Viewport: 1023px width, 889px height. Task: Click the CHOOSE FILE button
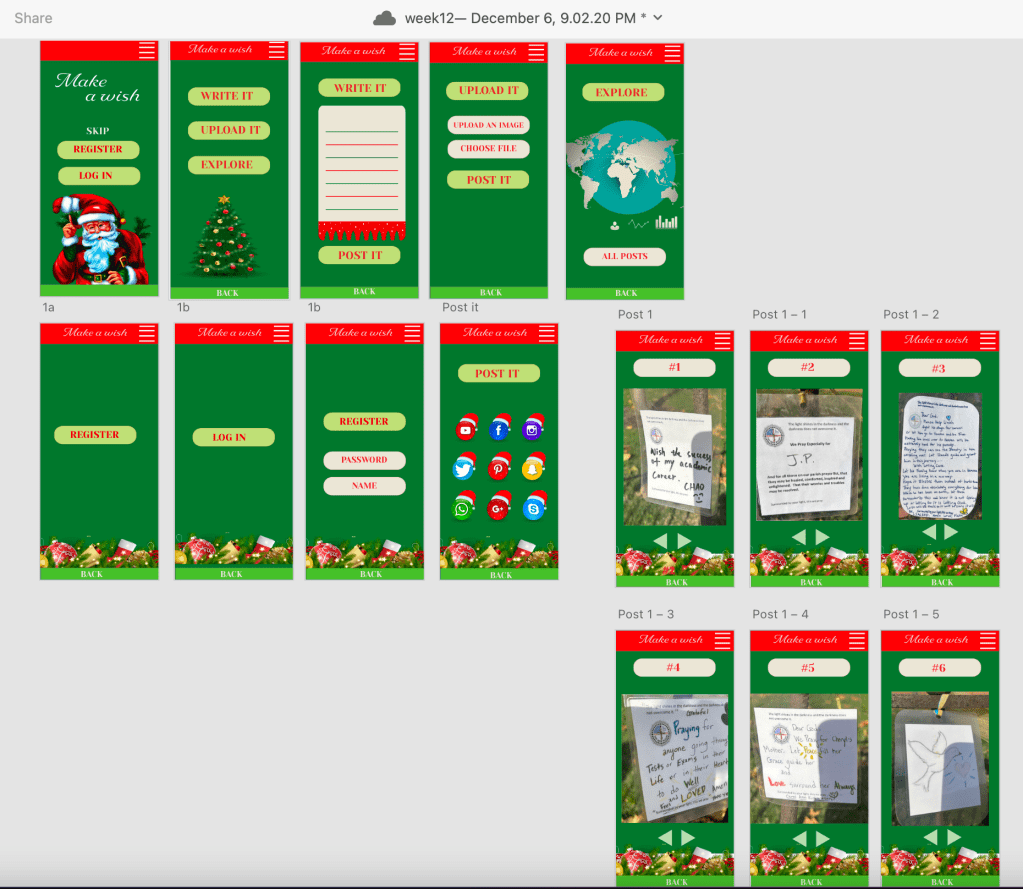click(x=488, y=149)
